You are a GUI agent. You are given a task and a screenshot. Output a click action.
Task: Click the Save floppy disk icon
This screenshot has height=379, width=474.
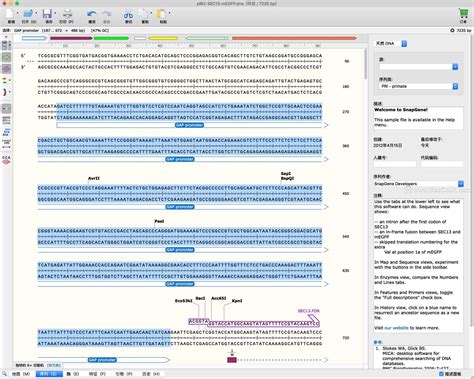[x=47, y=14]
